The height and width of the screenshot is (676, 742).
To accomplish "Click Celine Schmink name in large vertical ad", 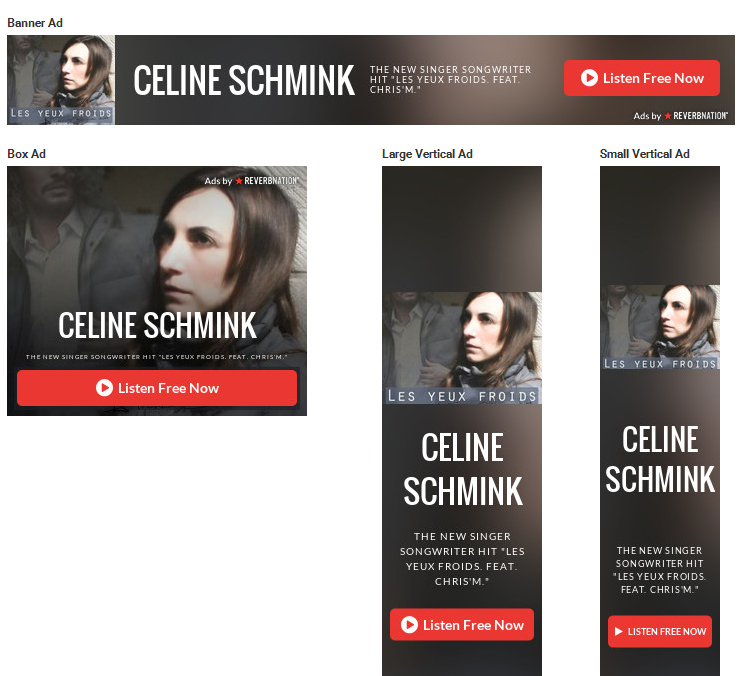I will click(x=462, y=469).
